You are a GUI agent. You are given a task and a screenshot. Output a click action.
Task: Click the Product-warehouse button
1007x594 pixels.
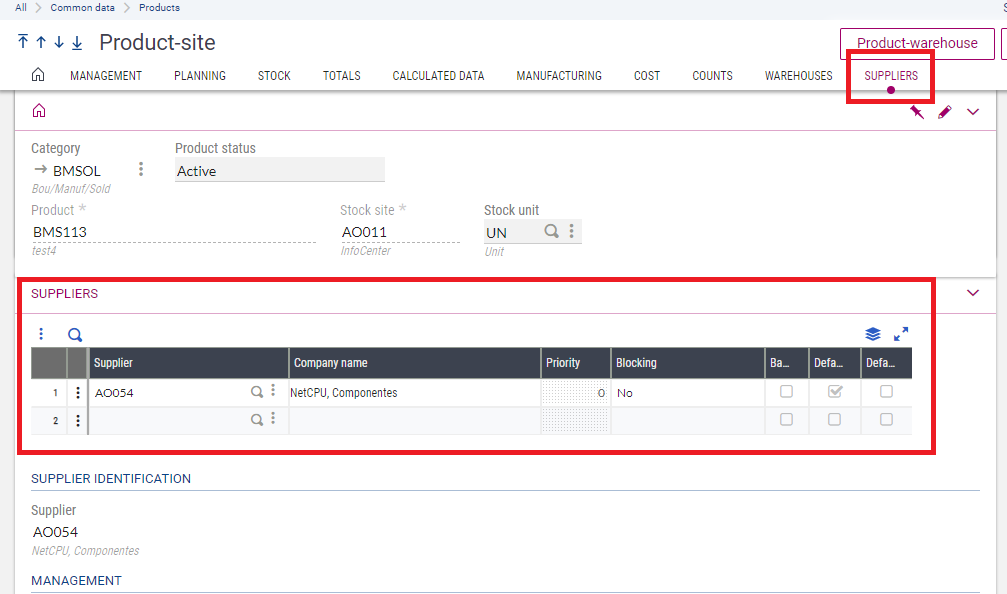click(917, 44)
